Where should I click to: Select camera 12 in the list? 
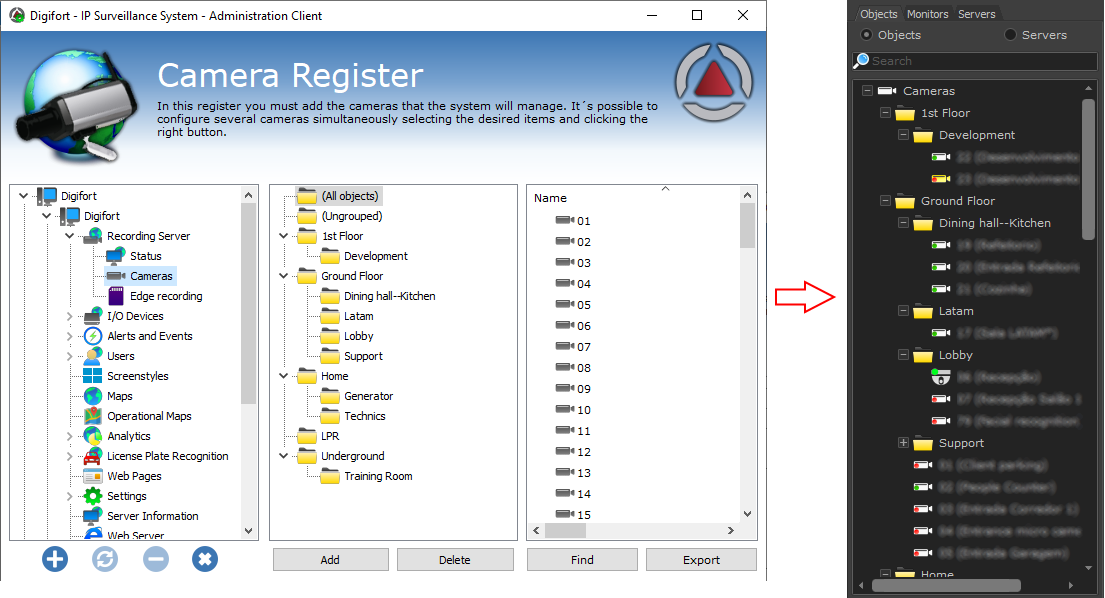[x=584, y=451]
